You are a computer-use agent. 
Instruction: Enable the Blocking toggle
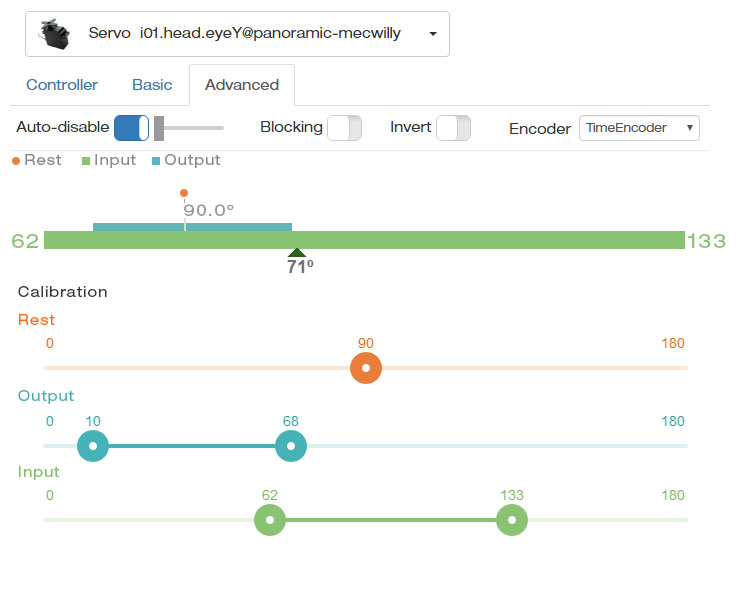pyautogui.click(x=344, y=128)
